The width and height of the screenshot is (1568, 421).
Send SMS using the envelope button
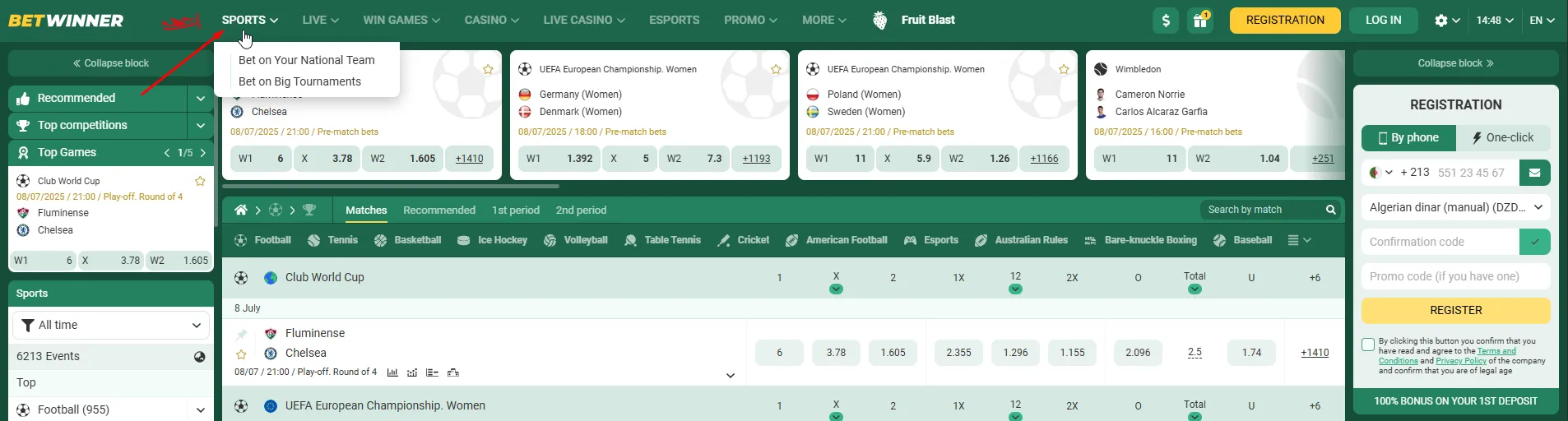point(1534,173)
